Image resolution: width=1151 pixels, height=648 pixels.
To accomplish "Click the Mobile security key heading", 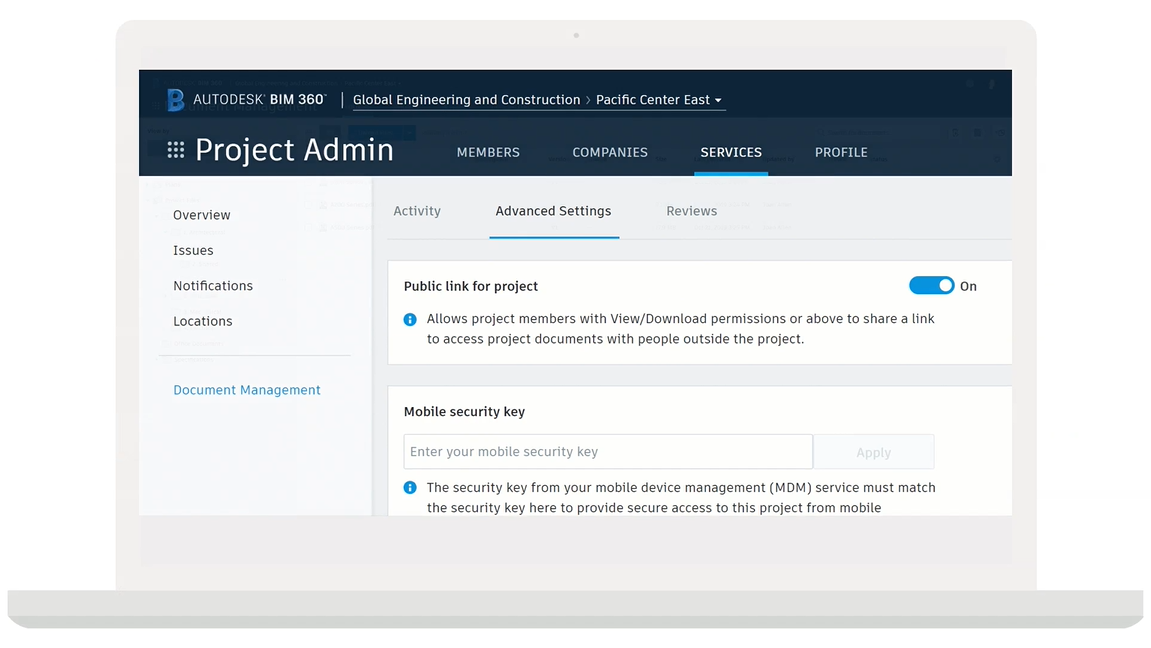I will coord(464,412).
